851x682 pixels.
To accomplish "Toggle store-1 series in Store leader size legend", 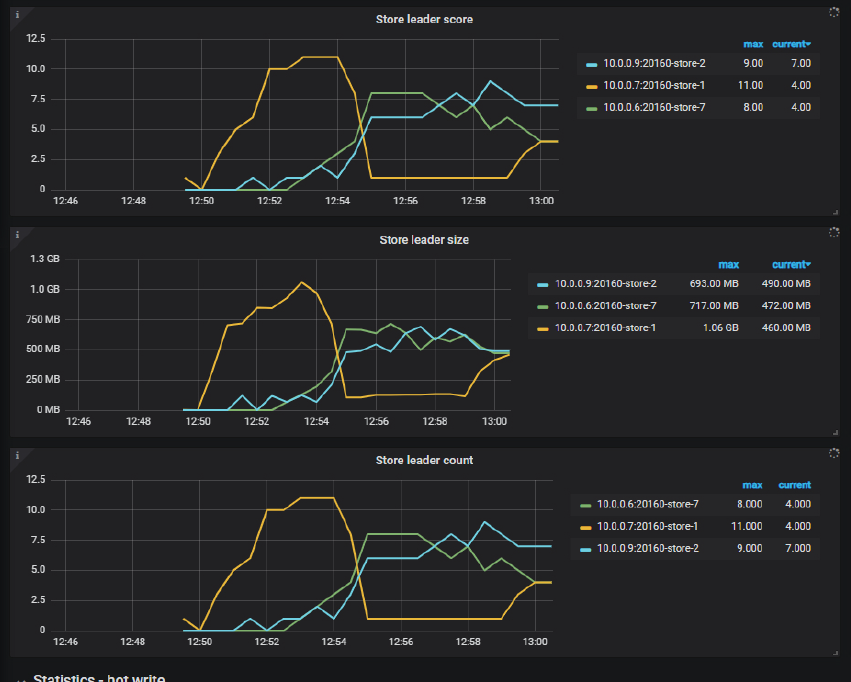I will tap(605, 328).
